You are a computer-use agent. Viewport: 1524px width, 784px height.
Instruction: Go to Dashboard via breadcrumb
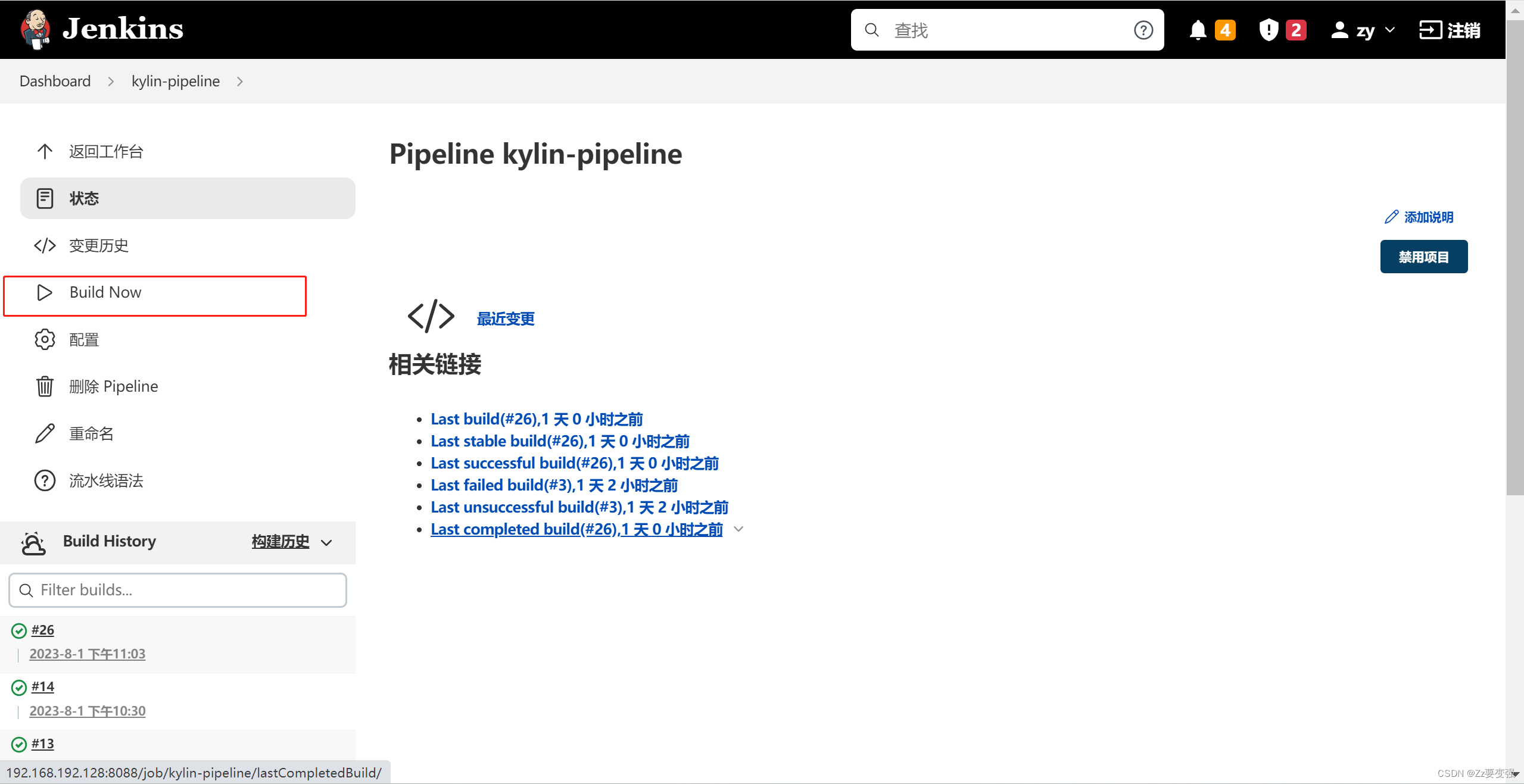pyautogui.click(x=54, y=81)
